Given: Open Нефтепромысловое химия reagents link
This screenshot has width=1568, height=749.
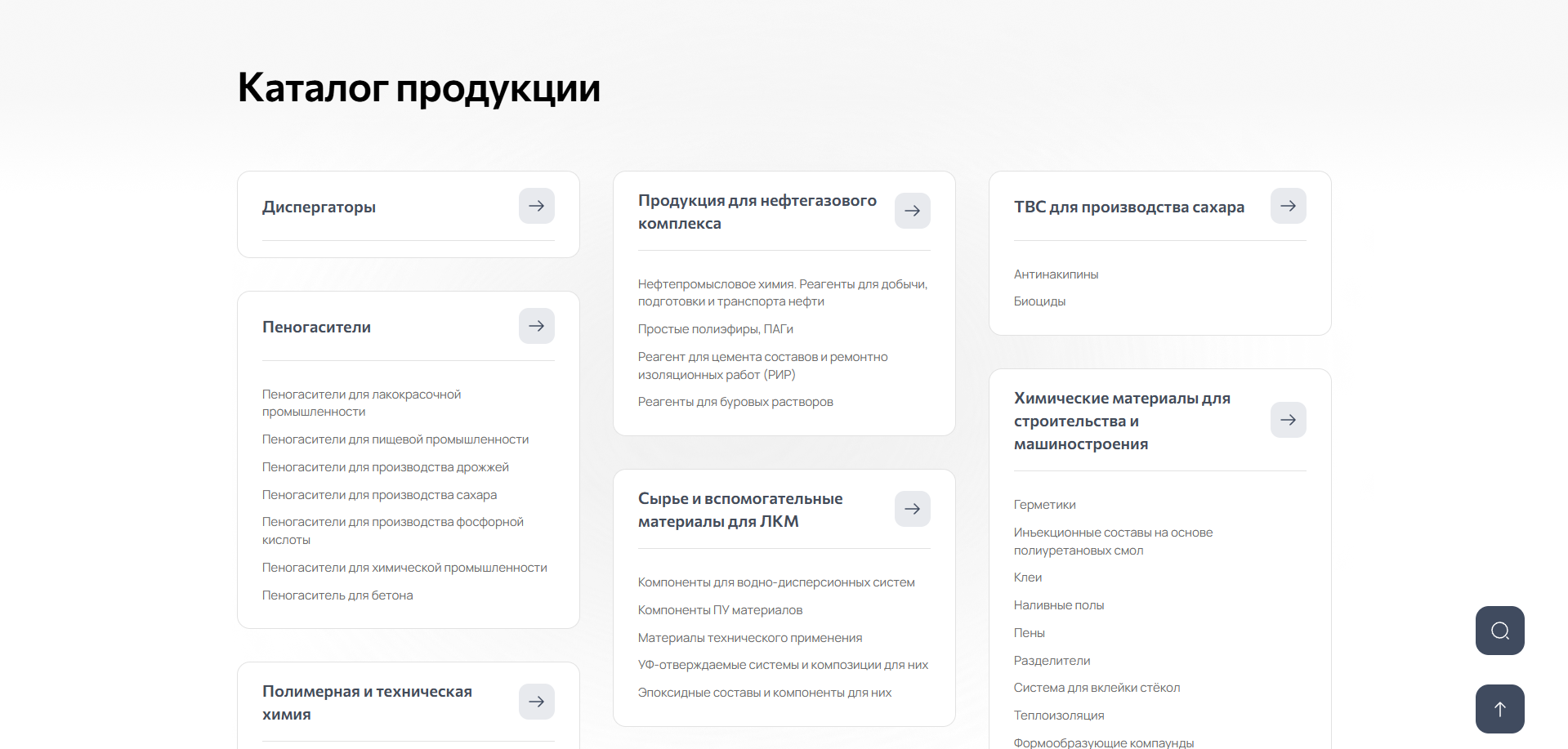Looking at the screenshot, I should click(x=783, y=292).
